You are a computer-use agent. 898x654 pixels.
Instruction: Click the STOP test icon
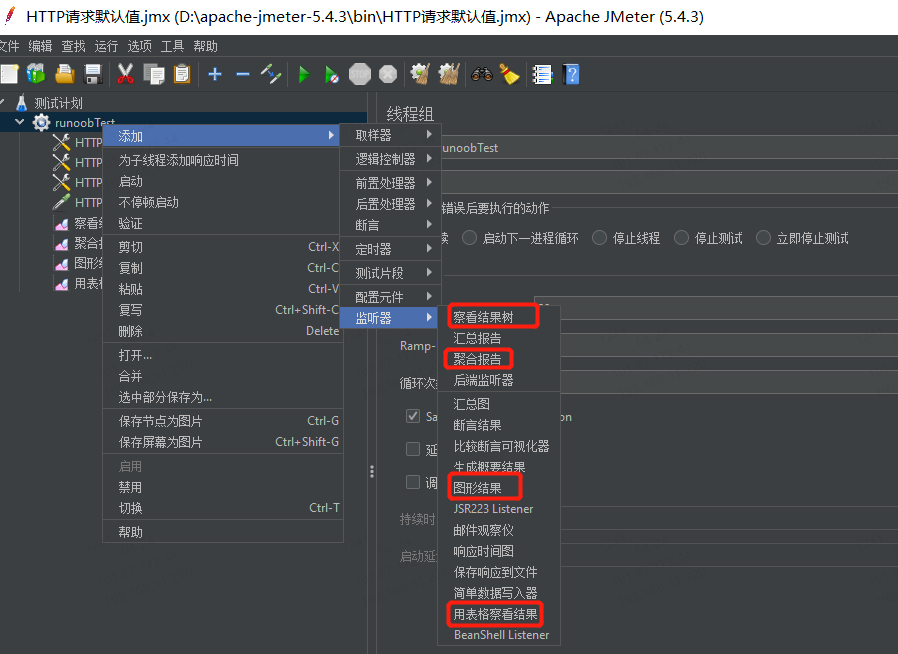tap(360, 74)
